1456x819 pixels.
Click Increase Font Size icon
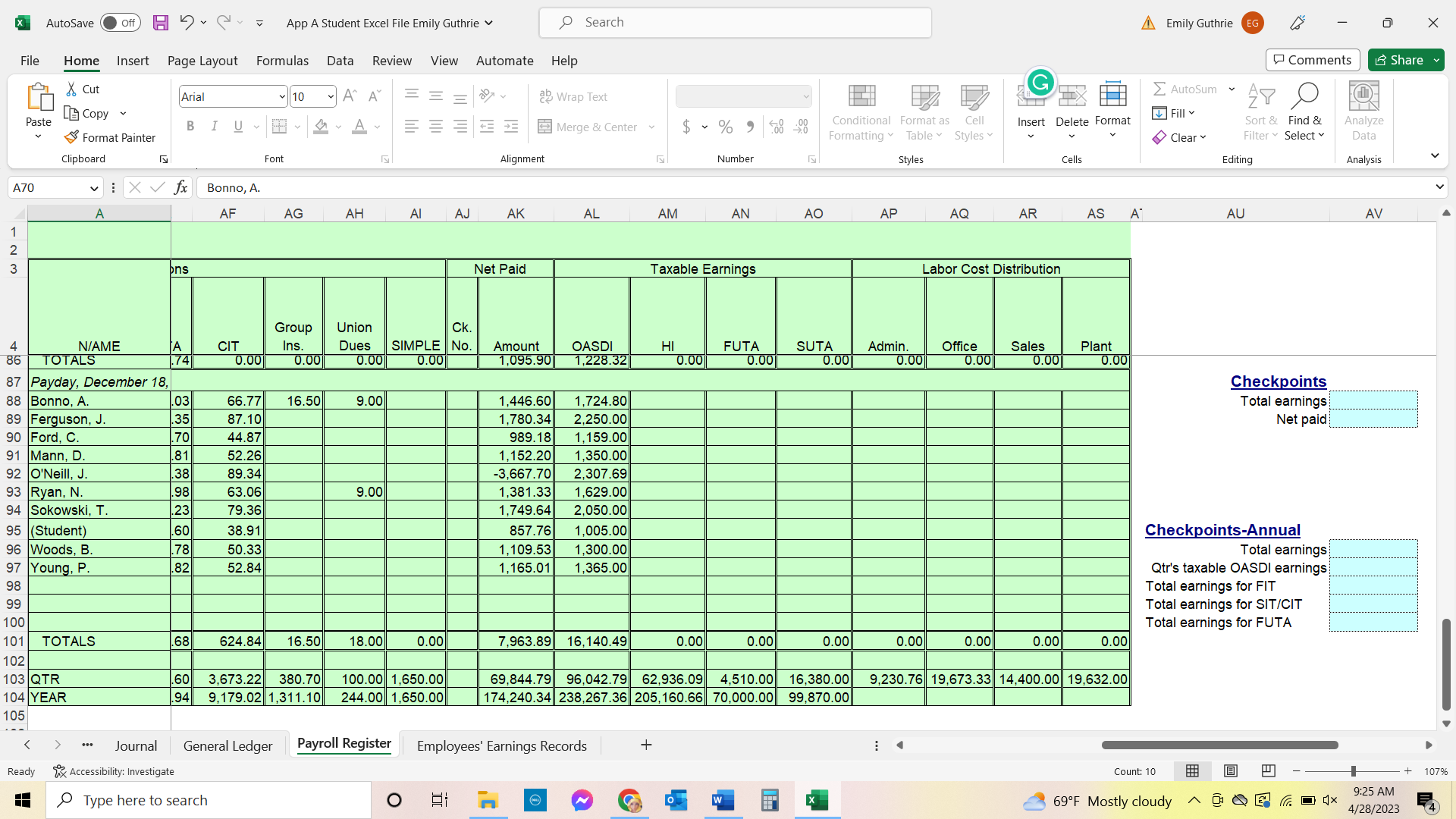pyautogui.click(x=350, y=96)
